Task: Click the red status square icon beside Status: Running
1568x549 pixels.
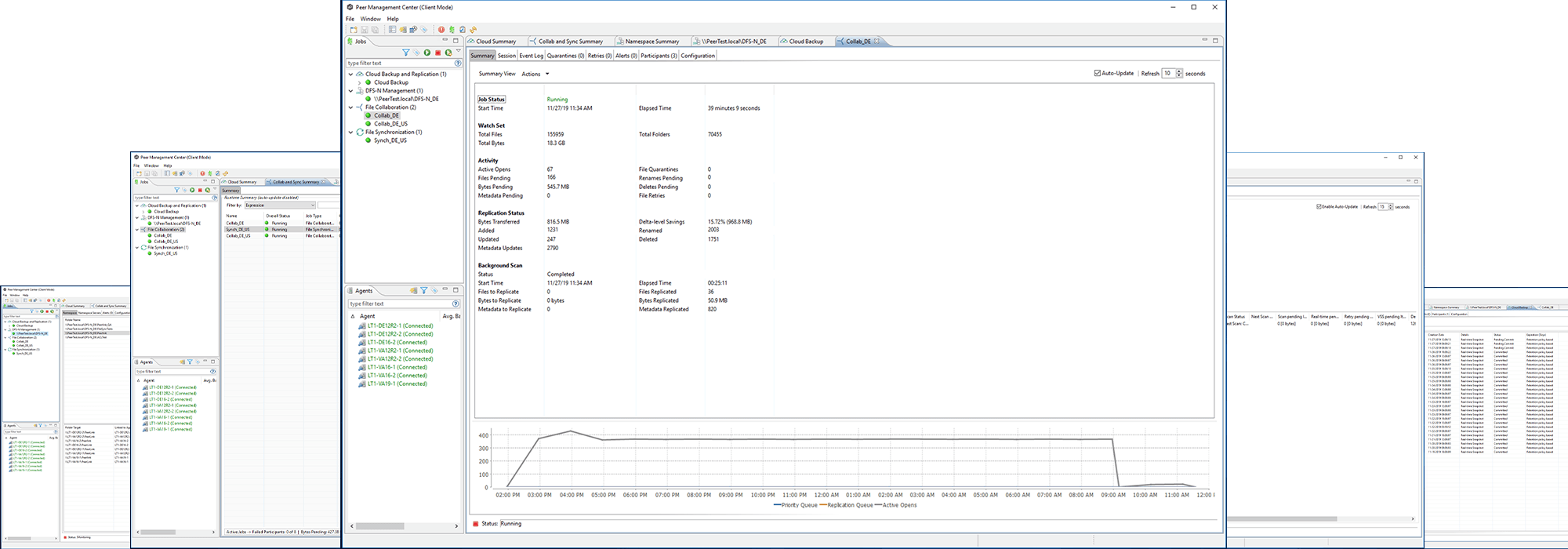Action: [x=475, y=524]
